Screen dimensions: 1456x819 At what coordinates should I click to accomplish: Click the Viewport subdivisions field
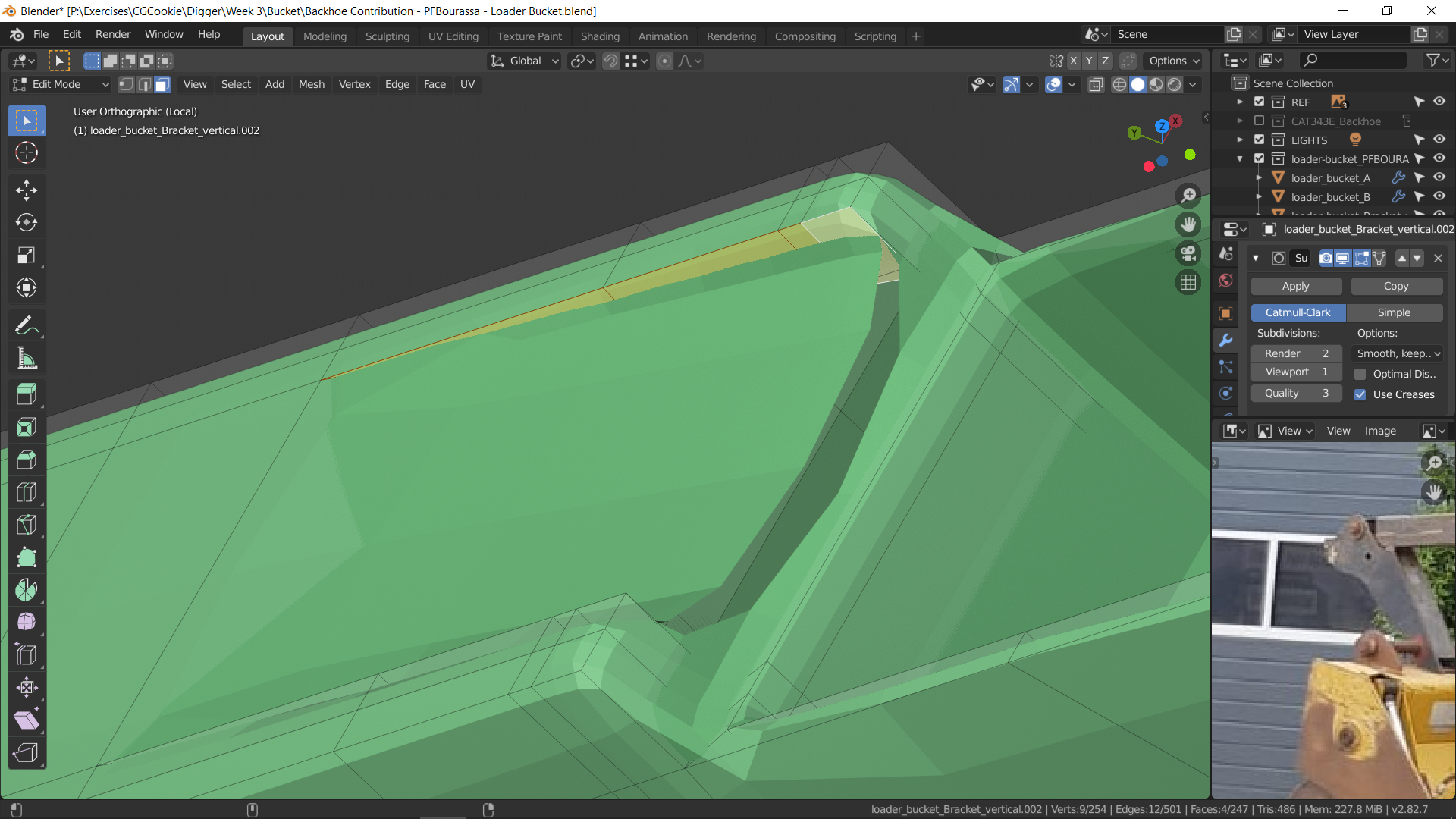[1295, 372]
